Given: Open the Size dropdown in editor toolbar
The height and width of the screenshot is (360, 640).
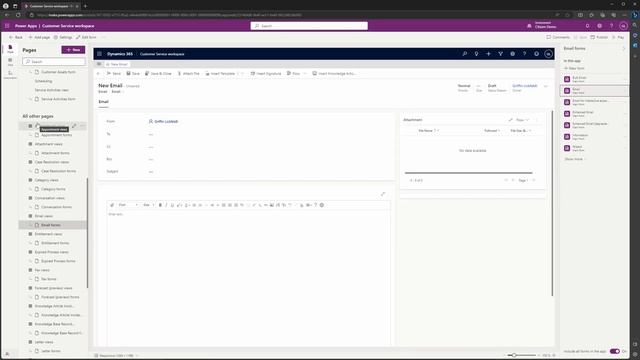Looking at the screenshot, I should (x=148, y=205).
